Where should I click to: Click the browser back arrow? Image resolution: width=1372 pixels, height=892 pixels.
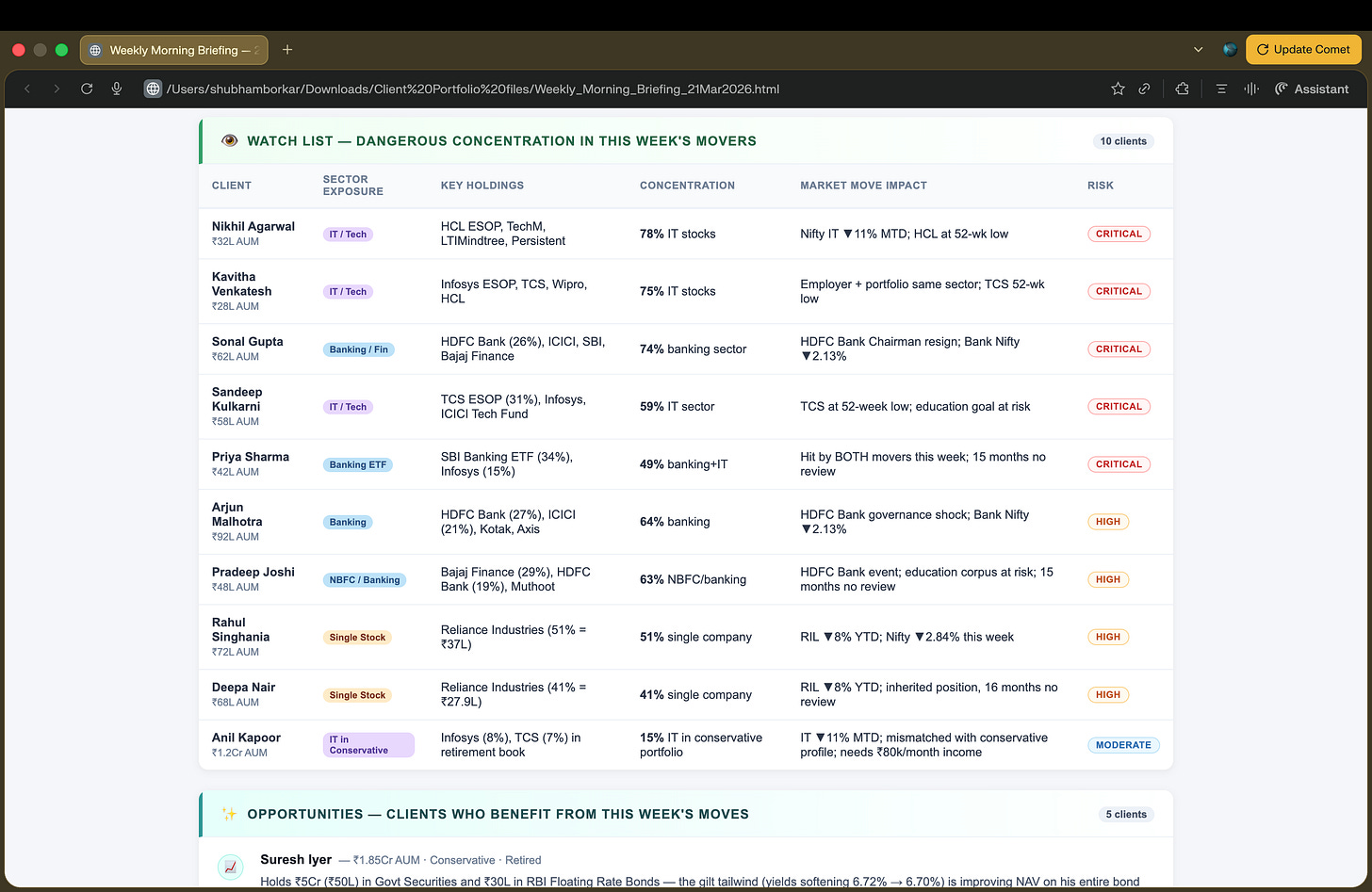click(27, 89)
